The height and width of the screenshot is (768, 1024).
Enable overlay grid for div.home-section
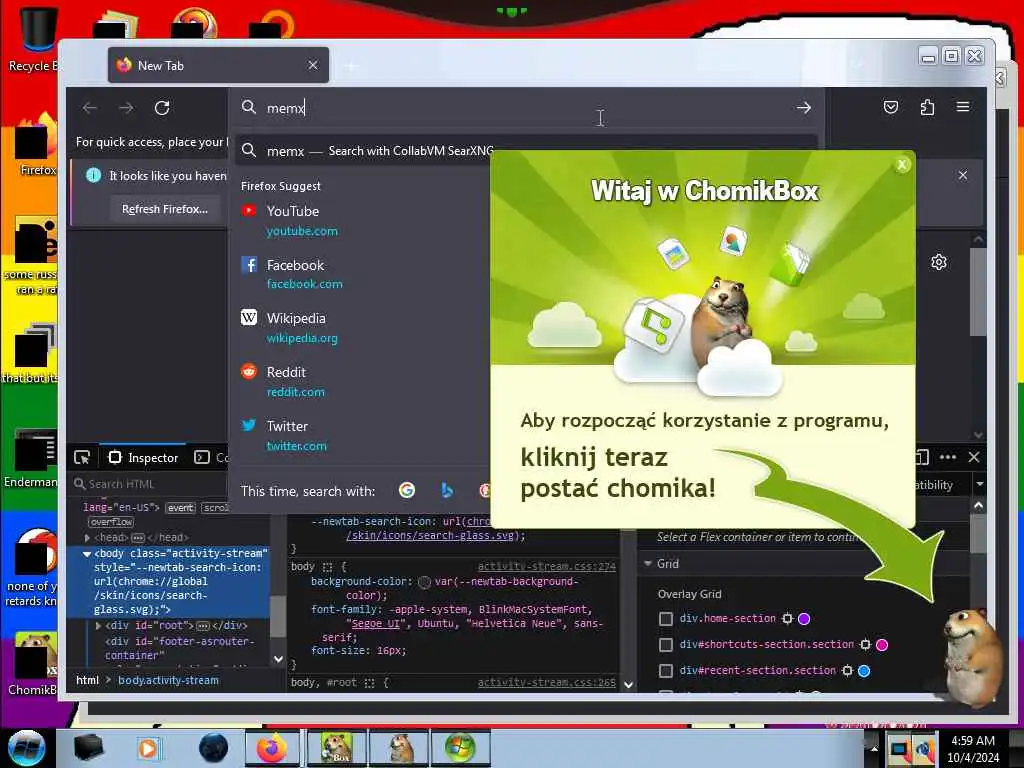tap(665, 618)
